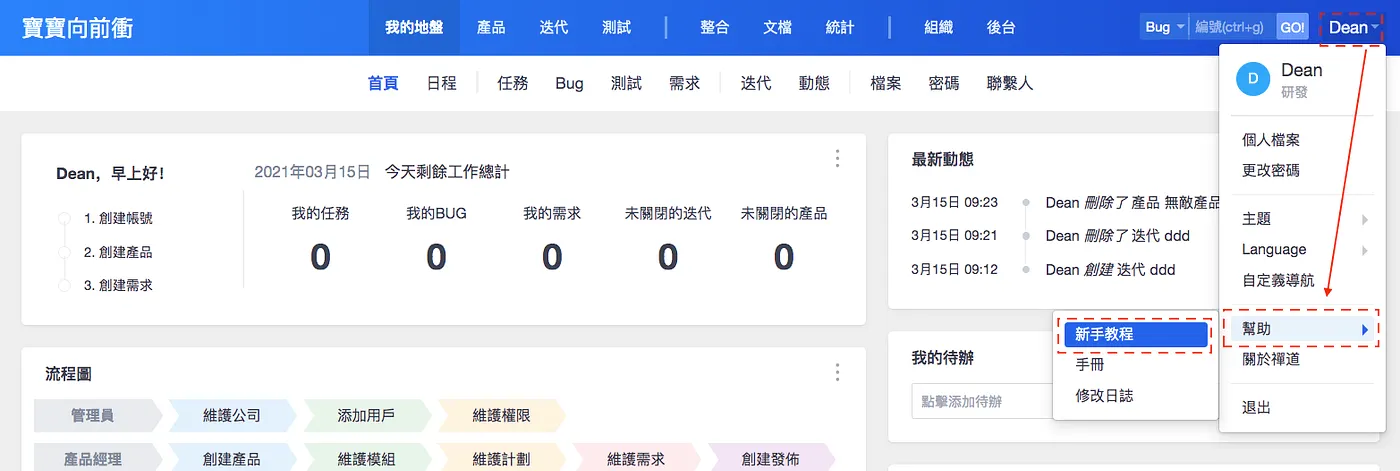Screen dimensions: 1400x471
Task: Open the 迭代 top navigation tab
Action: point(553,27)
